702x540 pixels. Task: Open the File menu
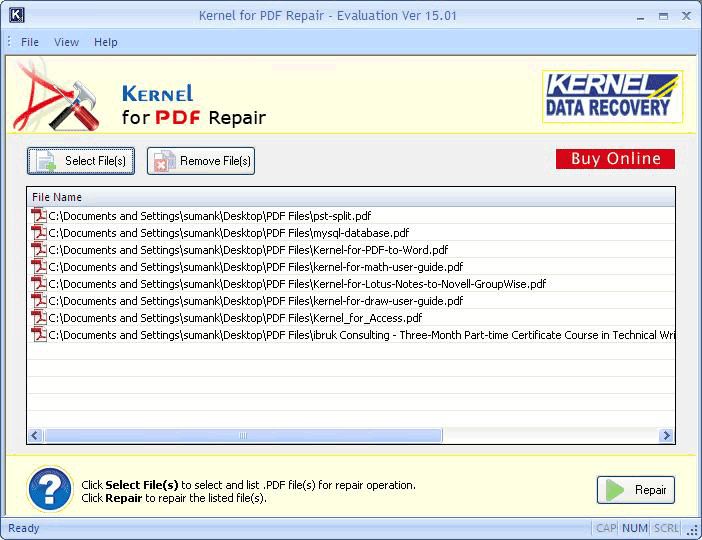30,42
